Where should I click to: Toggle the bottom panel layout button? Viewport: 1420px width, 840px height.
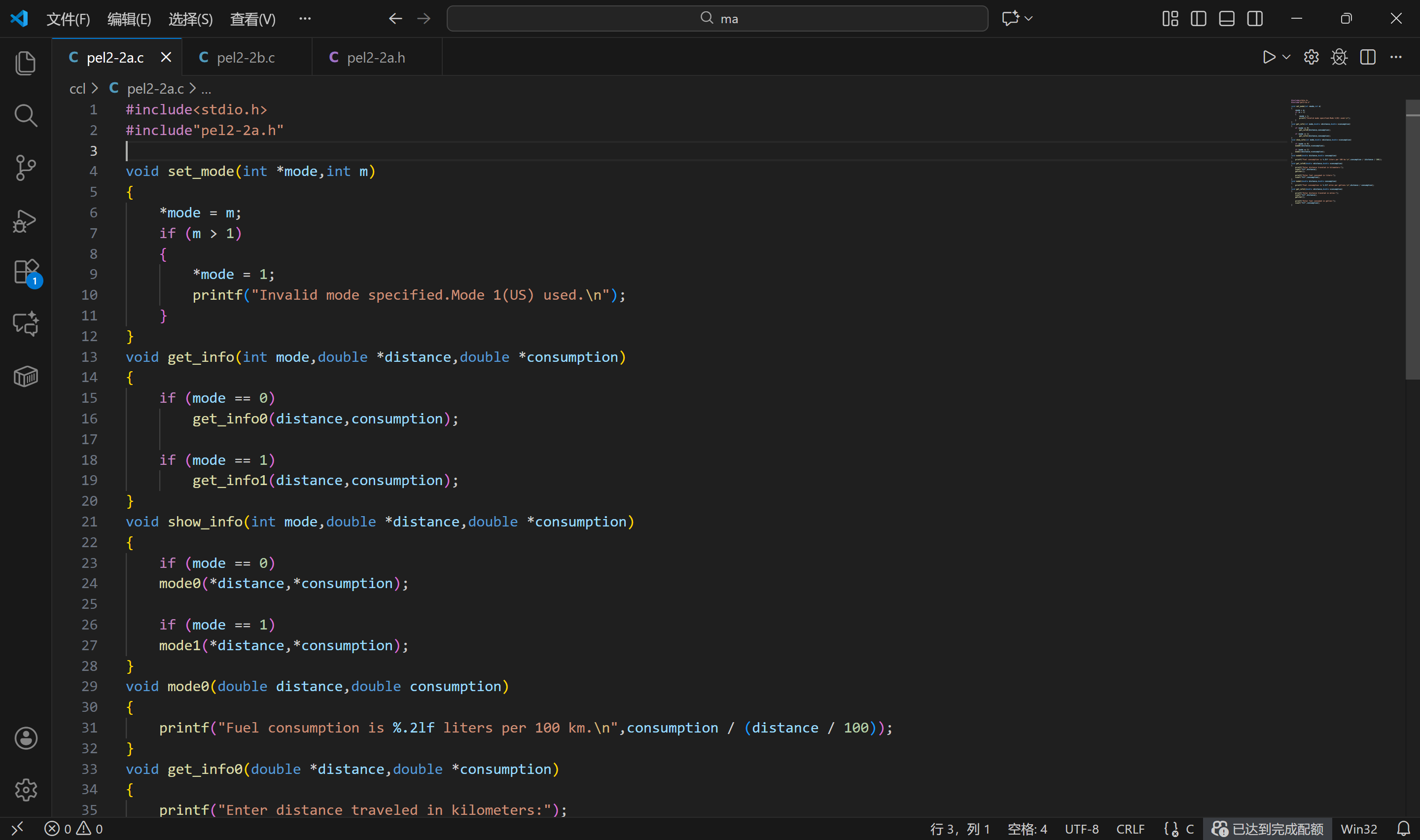[1226, 19]
